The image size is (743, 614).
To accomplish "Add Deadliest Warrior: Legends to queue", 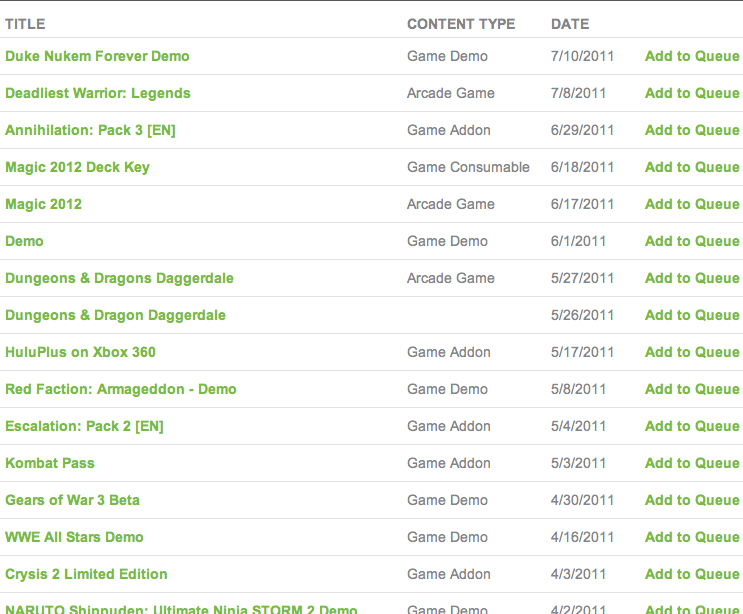I will 692,93.
